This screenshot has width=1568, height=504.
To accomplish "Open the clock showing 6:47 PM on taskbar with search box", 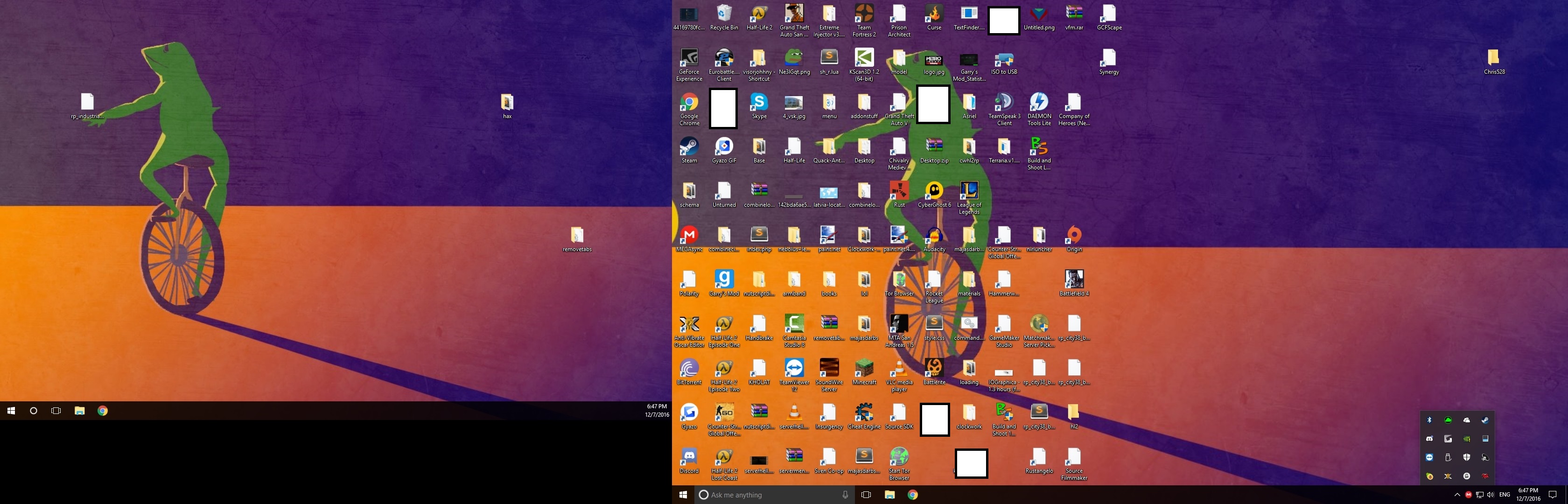I will click(x=1528, y=494).
